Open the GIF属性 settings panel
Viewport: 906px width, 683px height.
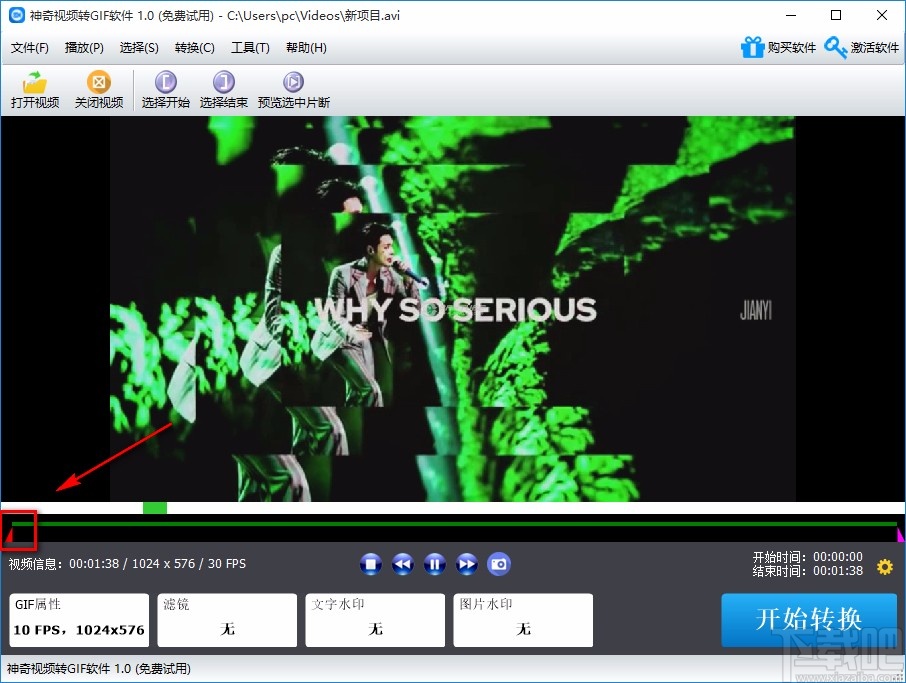(79, 620)
